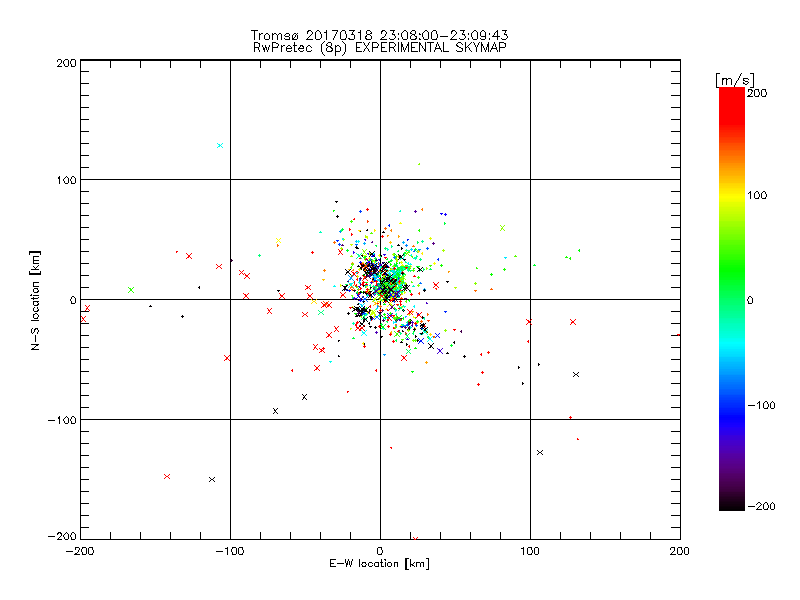The width and height of the screenshot is (800, 600).
Task: Click the title line "Tromsø 20170318 23:08:00-23:09:43"
Action: [379, 35]
